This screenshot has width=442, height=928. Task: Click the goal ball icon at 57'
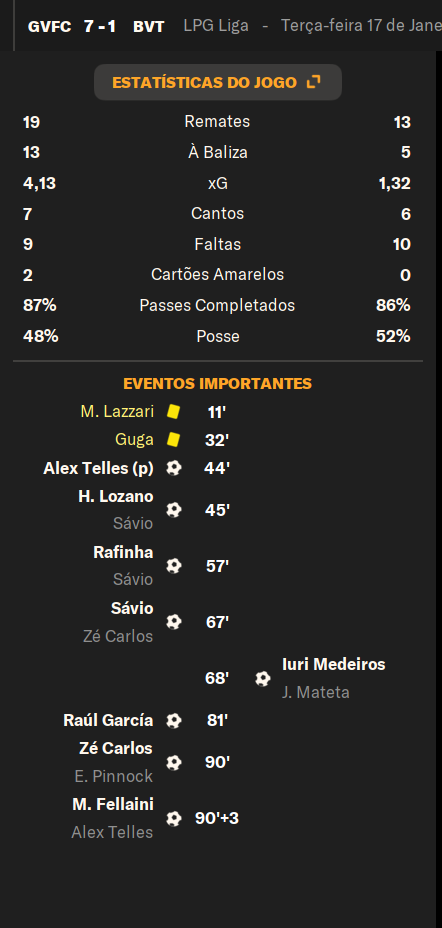point(173,566)
